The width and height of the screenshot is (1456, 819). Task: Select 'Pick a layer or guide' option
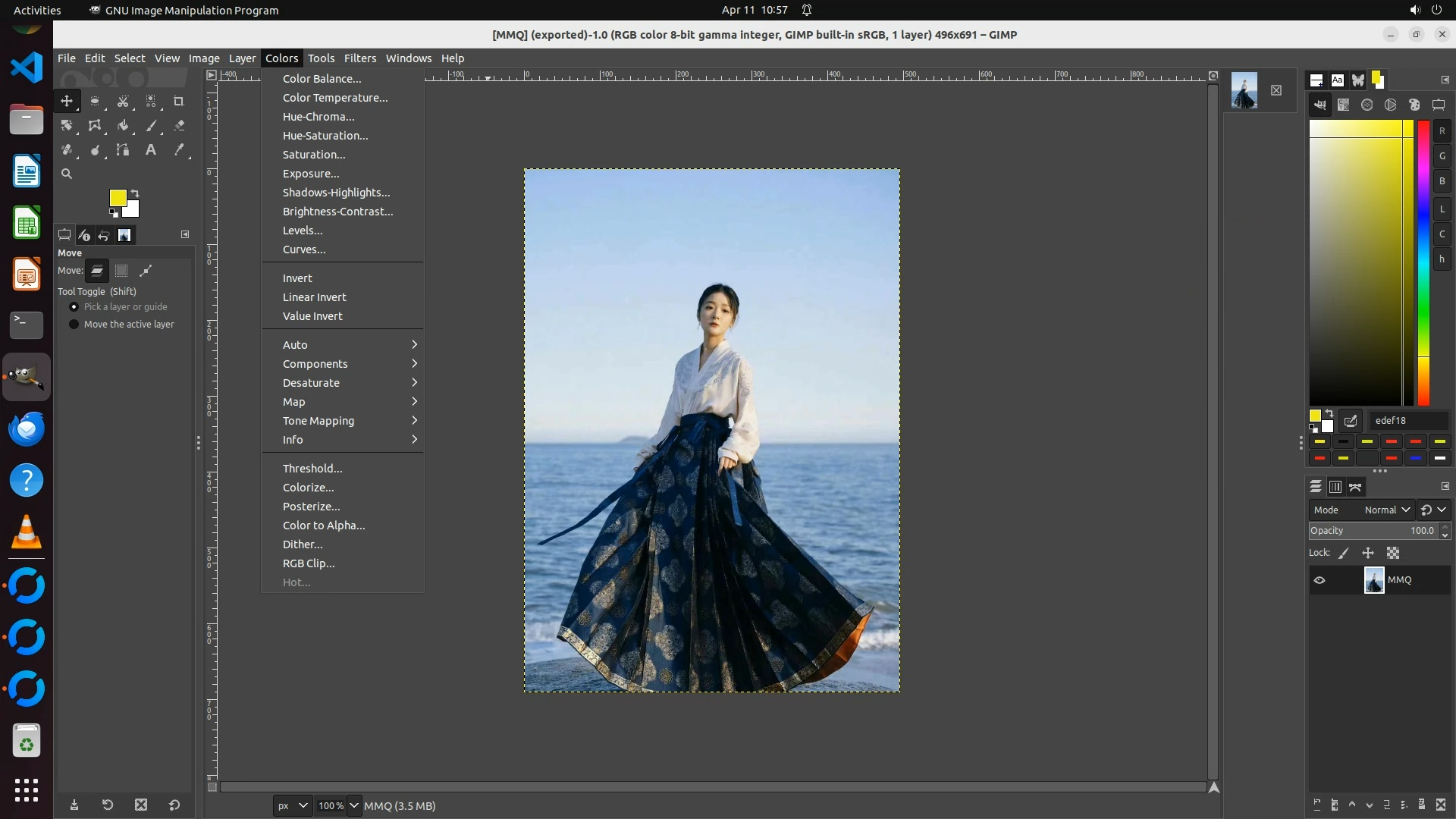click(x=74, y=307)
